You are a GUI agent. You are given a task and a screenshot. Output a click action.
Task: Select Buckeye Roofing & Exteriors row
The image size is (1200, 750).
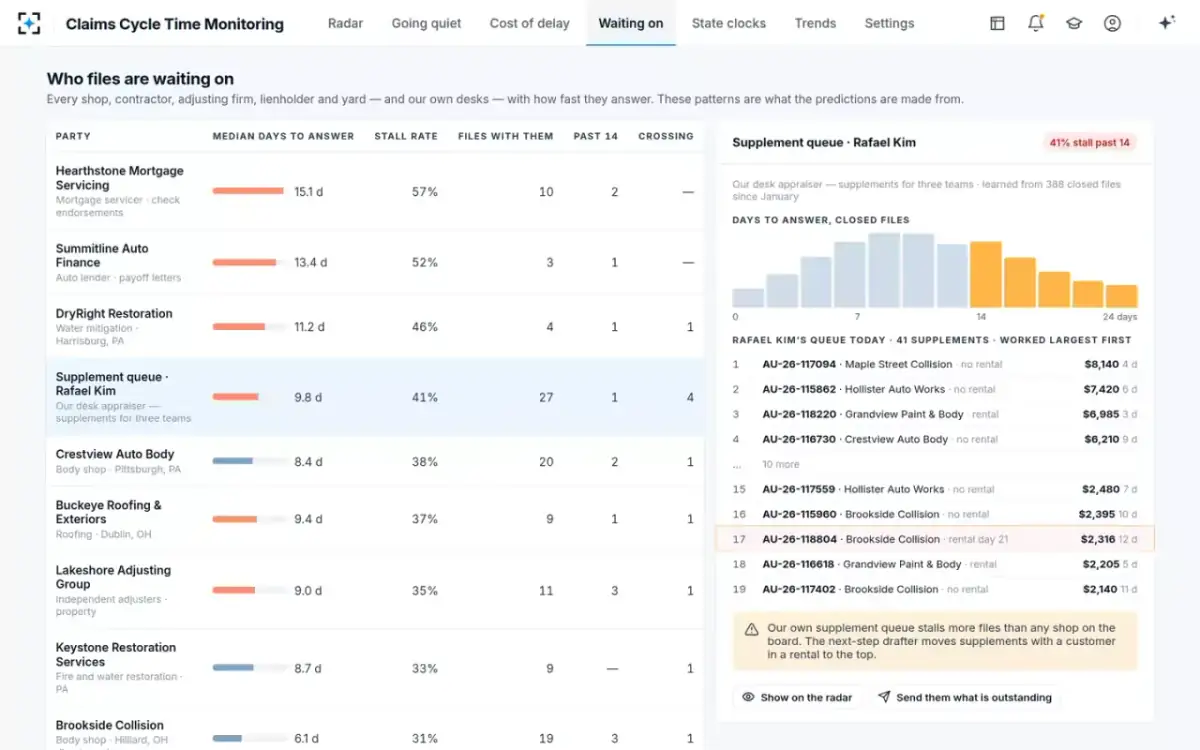(x=375, y=519)
